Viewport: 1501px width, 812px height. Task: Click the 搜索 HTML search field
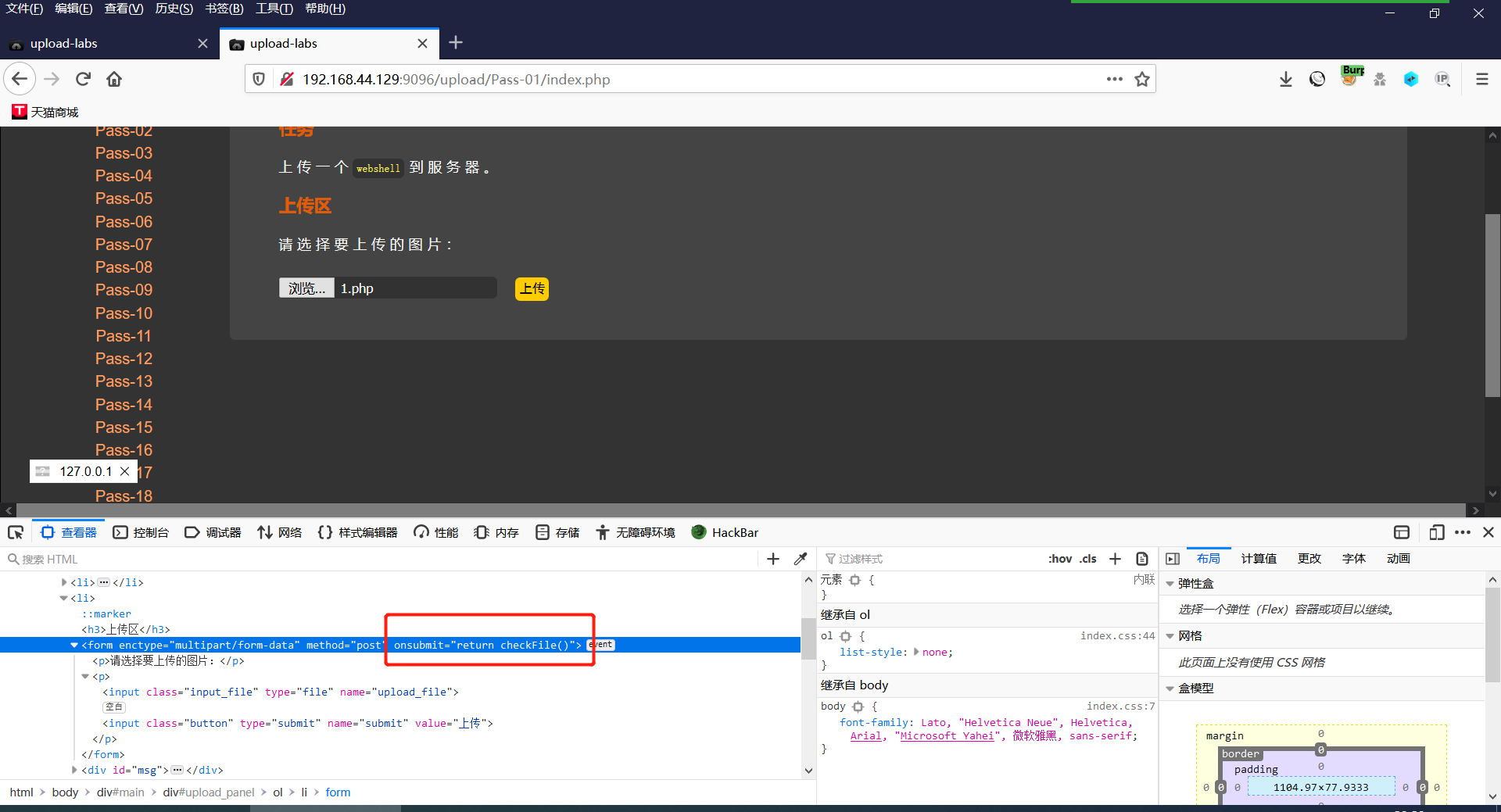click(x=379, y=559)
